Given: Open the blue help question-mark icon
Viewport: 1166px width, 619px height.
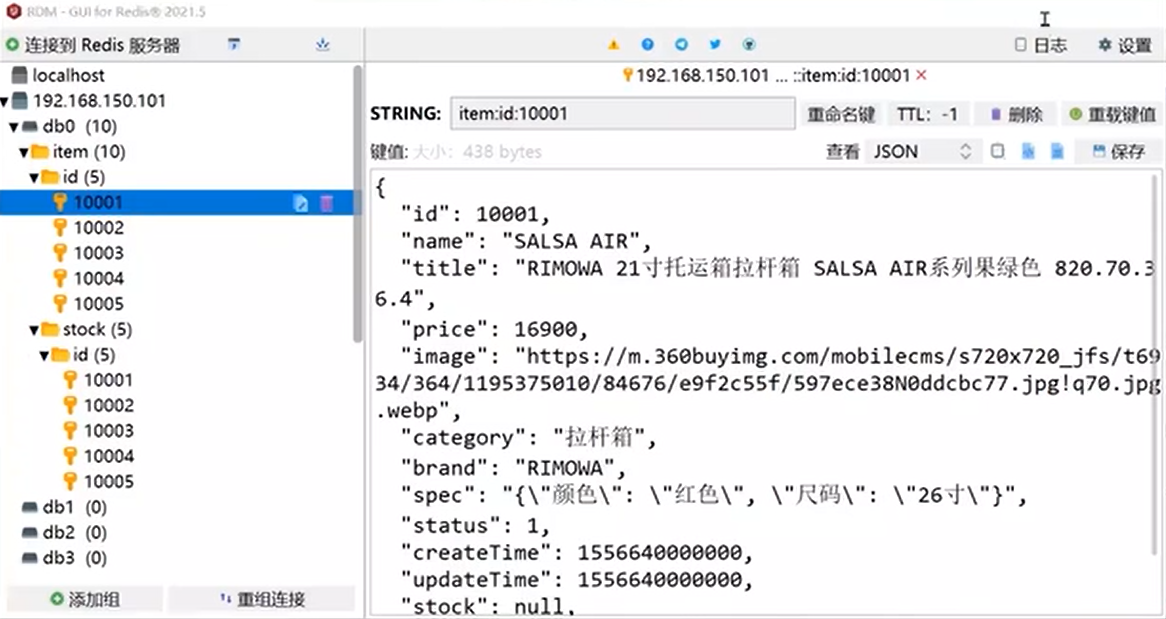Looking at the screenshot, I should coord(648,45).
